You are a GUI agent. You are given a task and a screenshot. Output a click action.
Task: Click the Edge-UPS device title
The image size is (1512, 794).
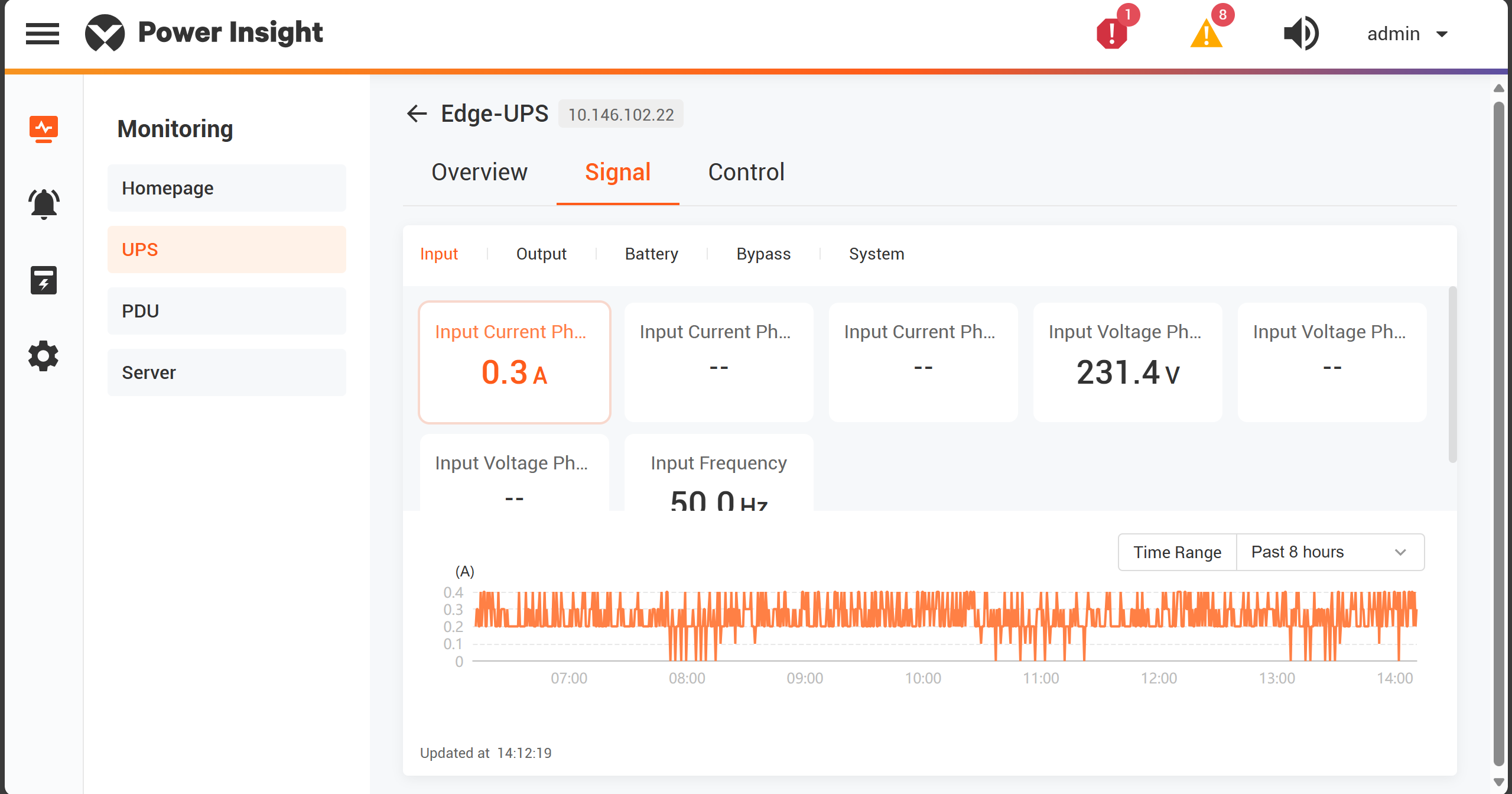click(495, 114)
